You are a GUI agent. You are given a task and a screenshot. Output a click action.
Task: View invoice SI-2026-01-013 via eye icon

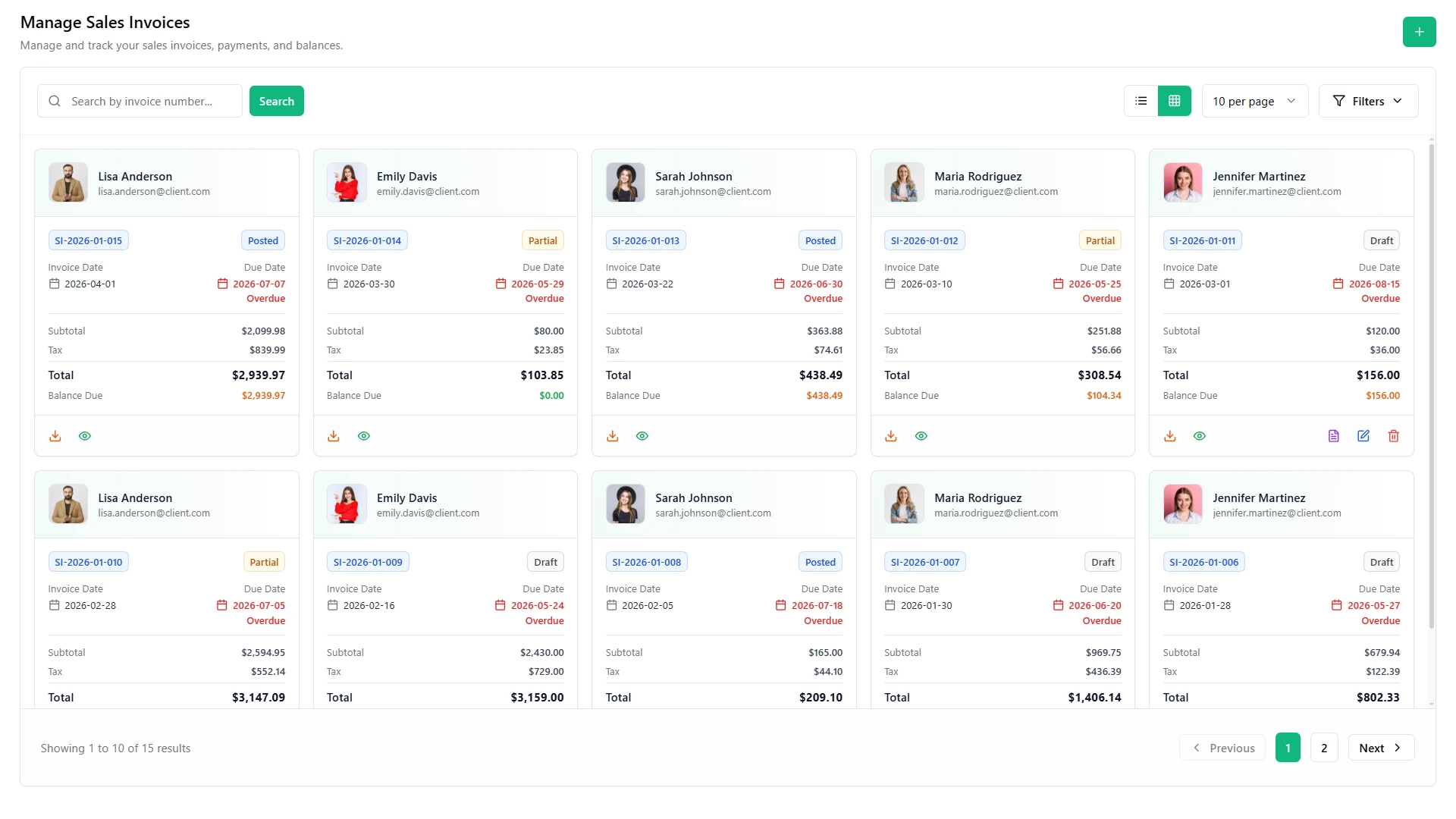coord(642,436)
